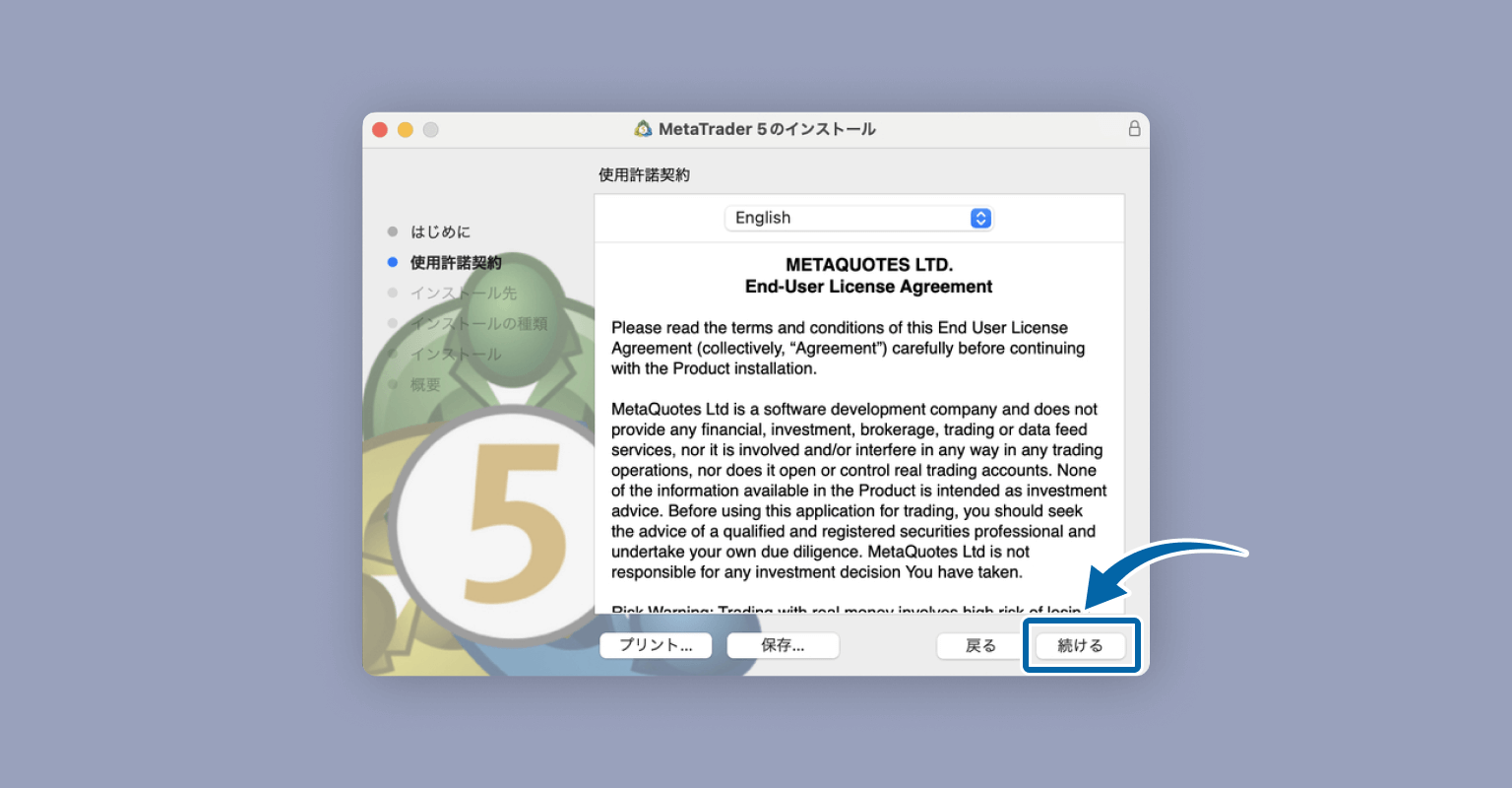Select the 概要 step in sidebar
1512x788 pixels.
[x=425, y=384]
